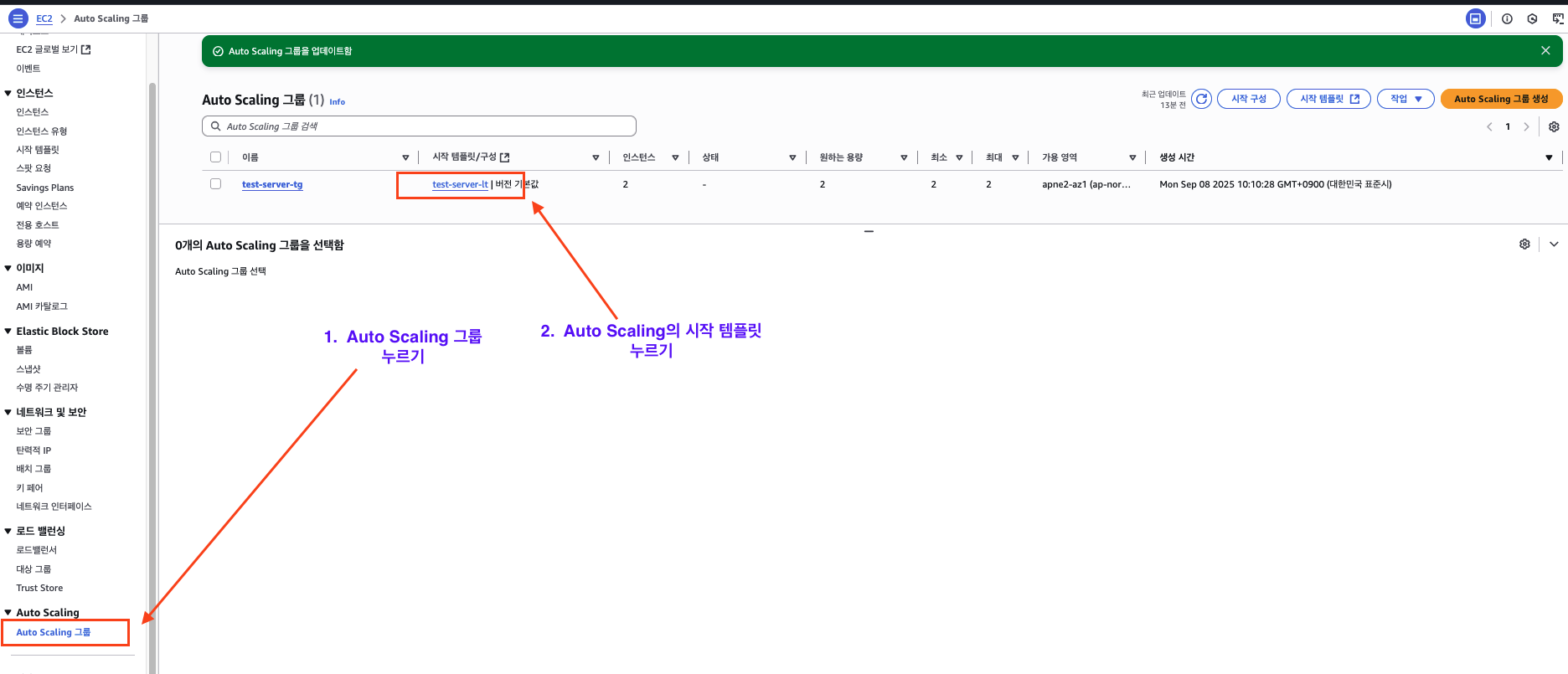Open the CloudShell terminal icon in top bar

coord(1558,18)
